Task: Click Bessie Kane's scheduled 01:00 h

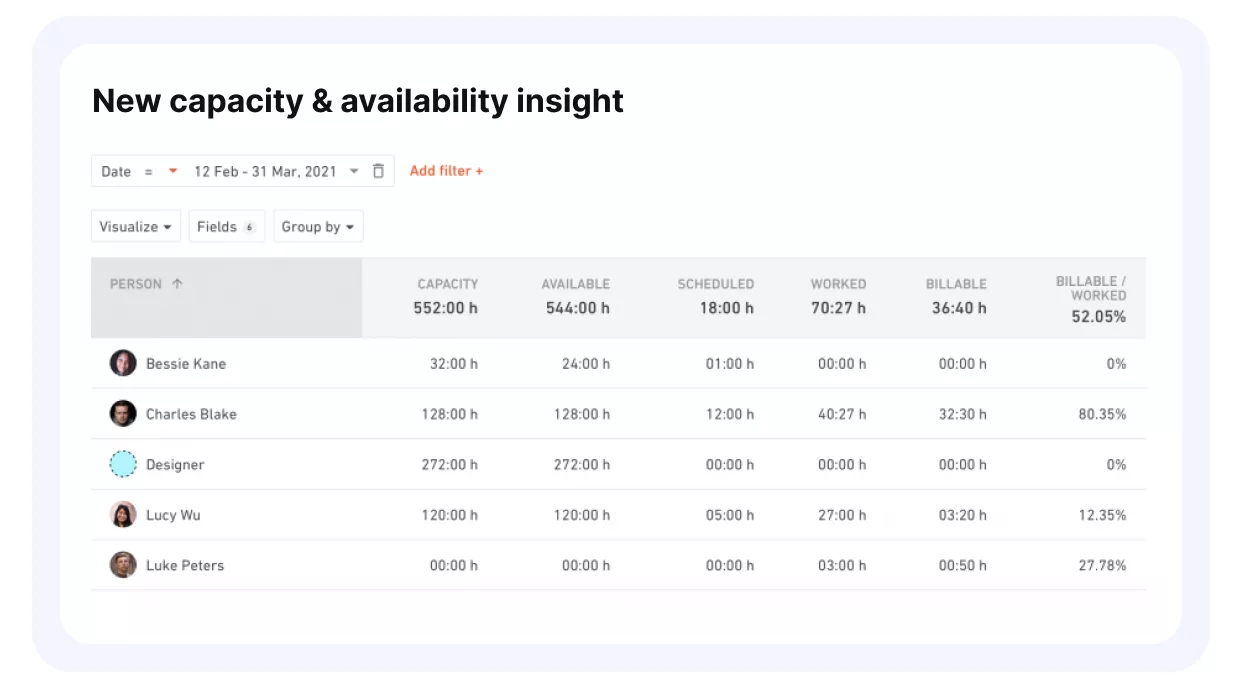Action: [730, 364]
